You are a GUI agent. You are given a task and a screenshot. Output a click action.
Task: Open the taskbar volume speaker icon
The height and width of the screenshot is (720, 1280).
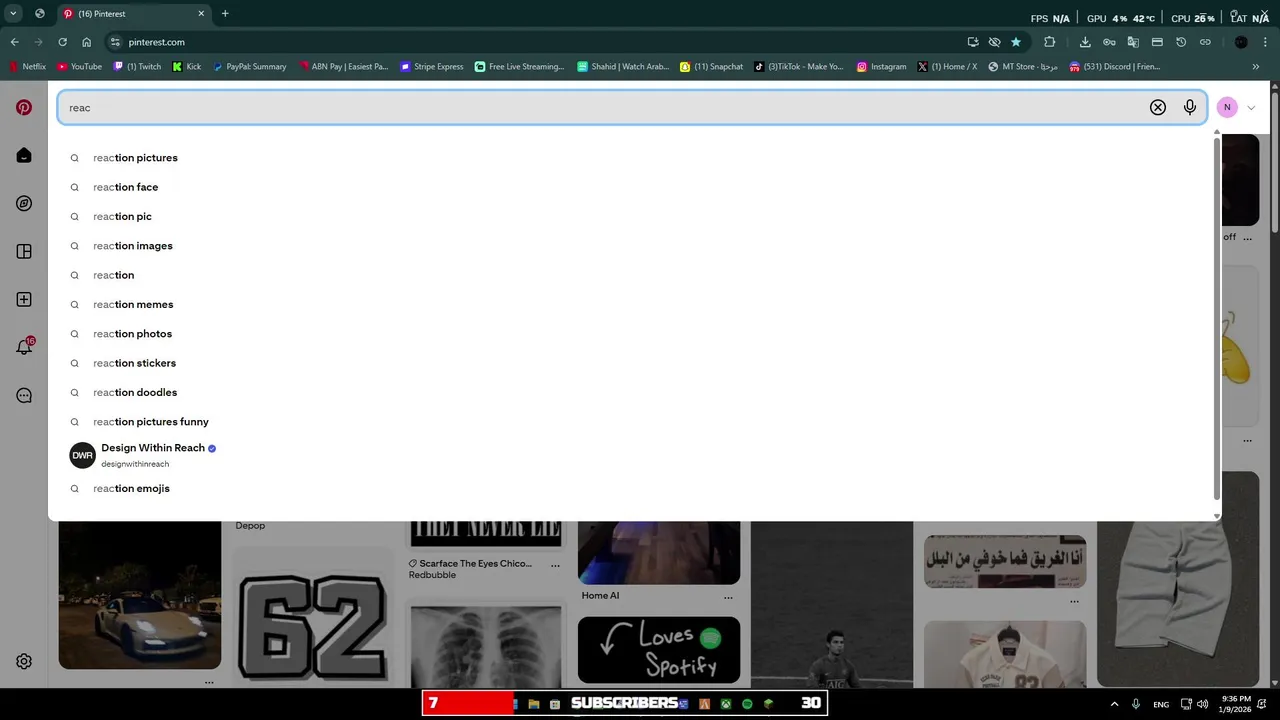coord(1203,704)
